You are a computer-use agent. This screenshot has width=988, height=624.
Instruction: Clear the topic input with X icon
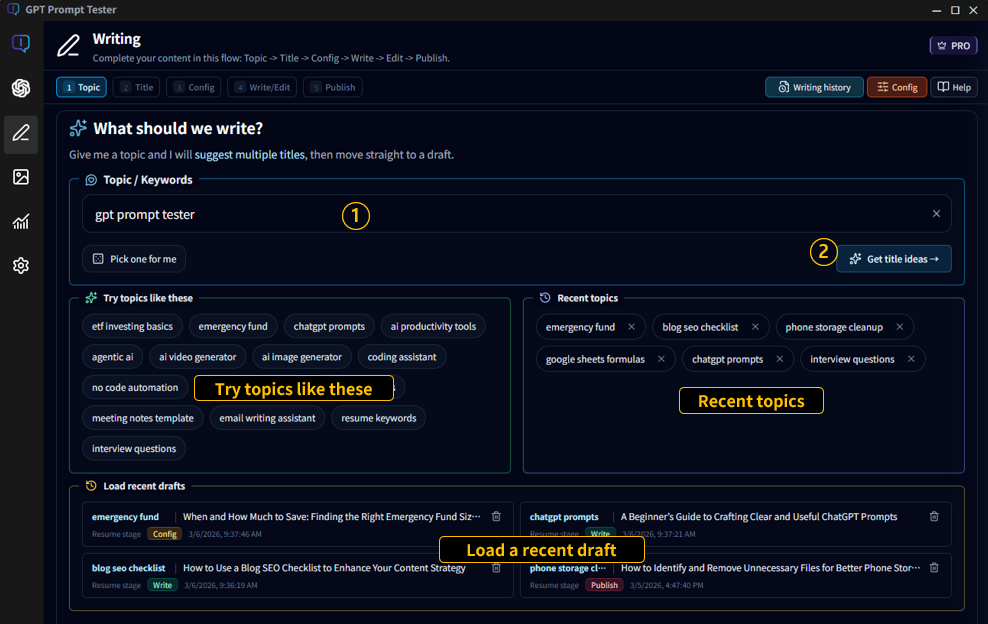[936, 214]
